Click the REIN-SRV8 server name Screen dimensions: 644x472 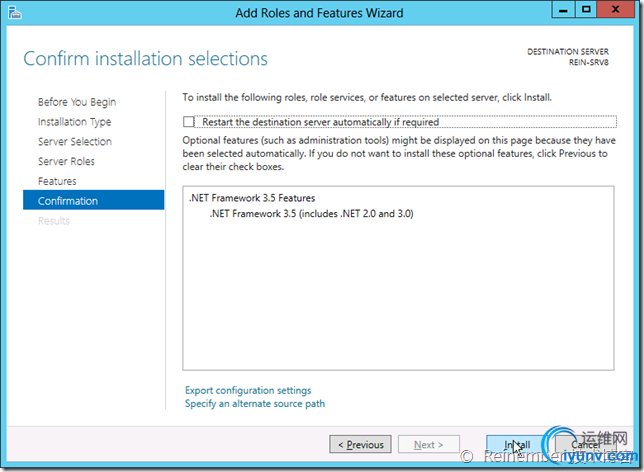pos(589,62)
